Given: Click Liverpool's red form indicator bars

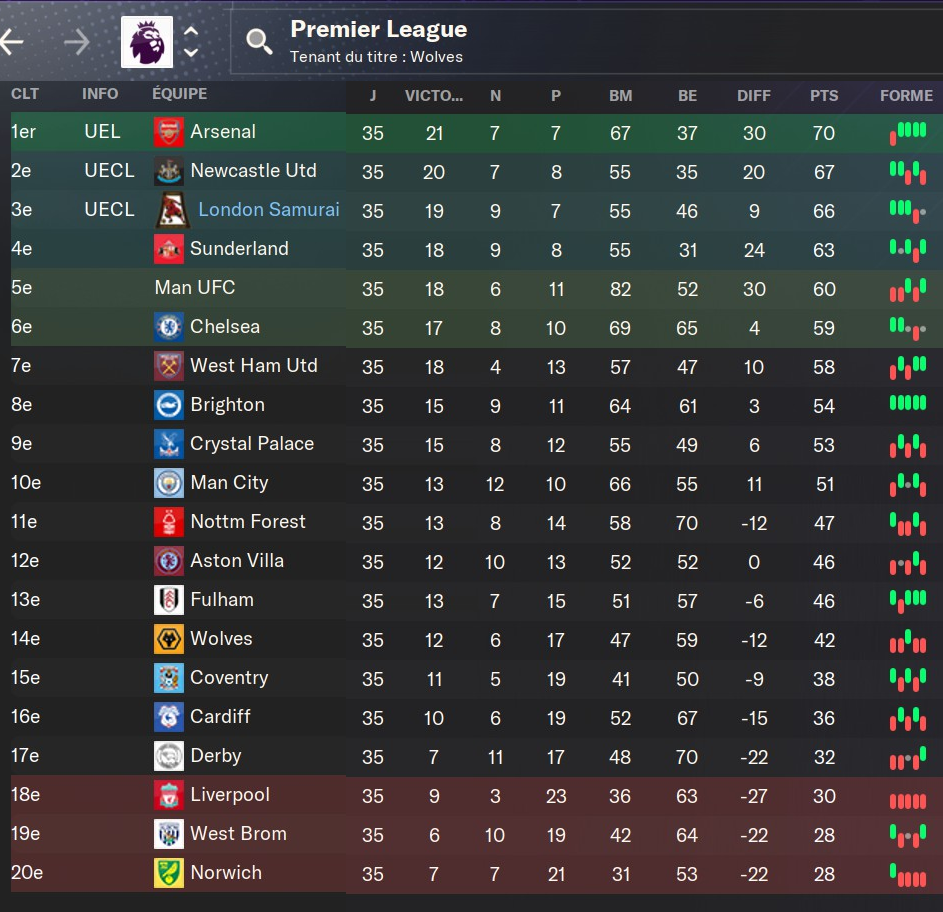Looking at the screenshot, I should pyautogui.click(x=908, y=801).
